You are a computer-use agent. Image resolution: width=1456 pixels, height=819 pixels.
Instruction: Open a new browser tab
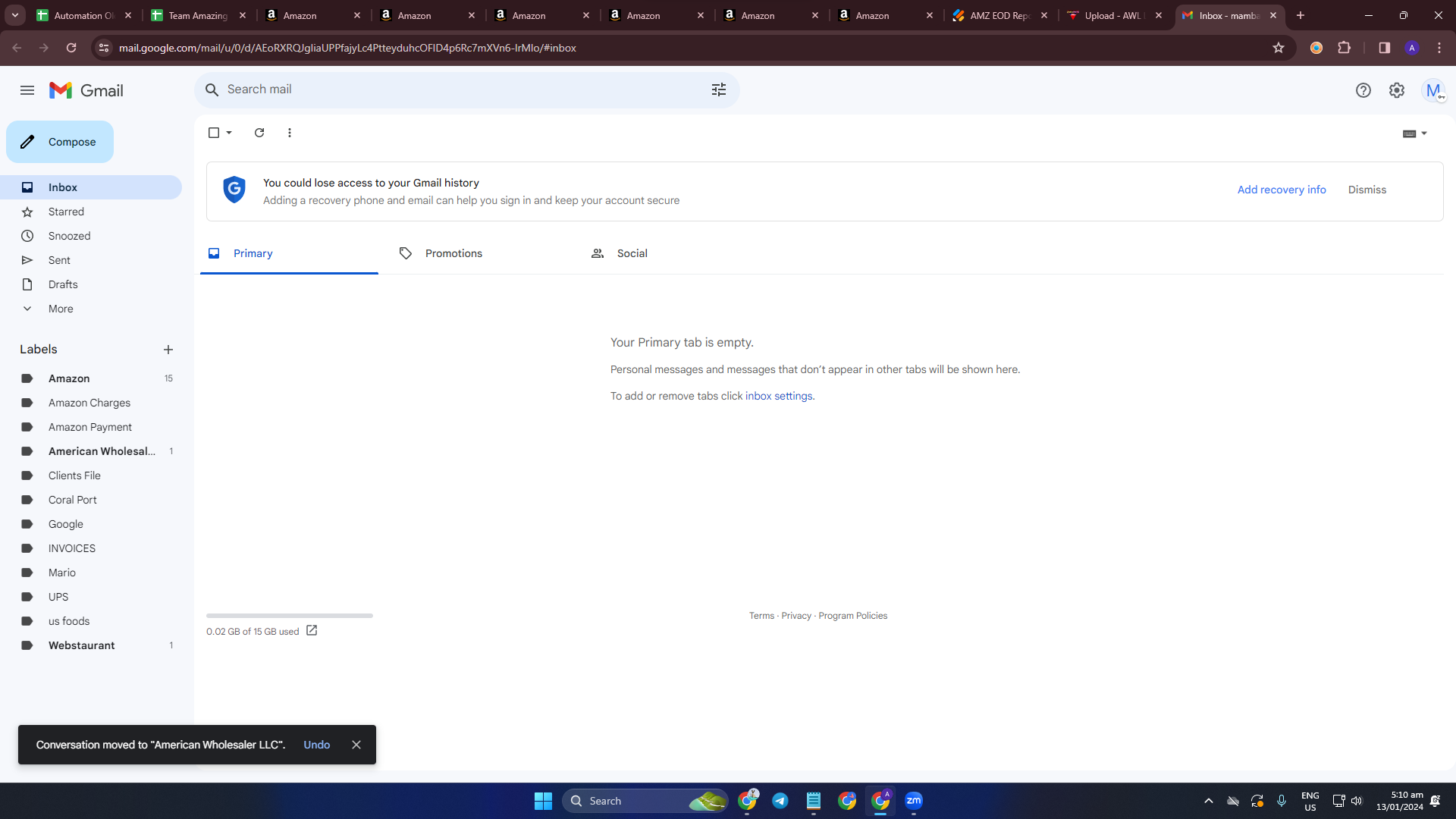tap(1301, 15)
